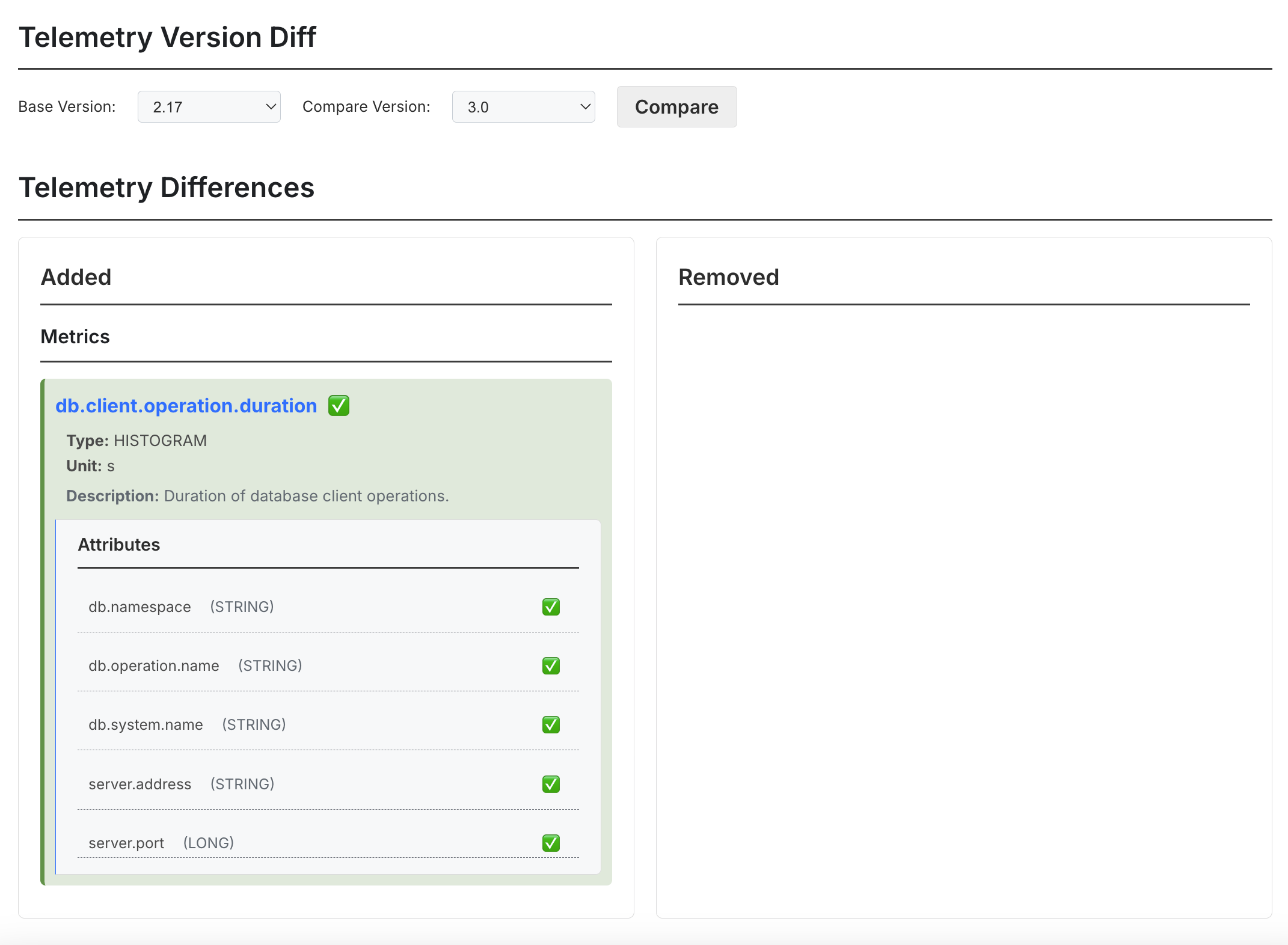This screenshot has height=945, width=1288.
Task: Select the server.port attribute name
Action: click(x=126, y=843)
